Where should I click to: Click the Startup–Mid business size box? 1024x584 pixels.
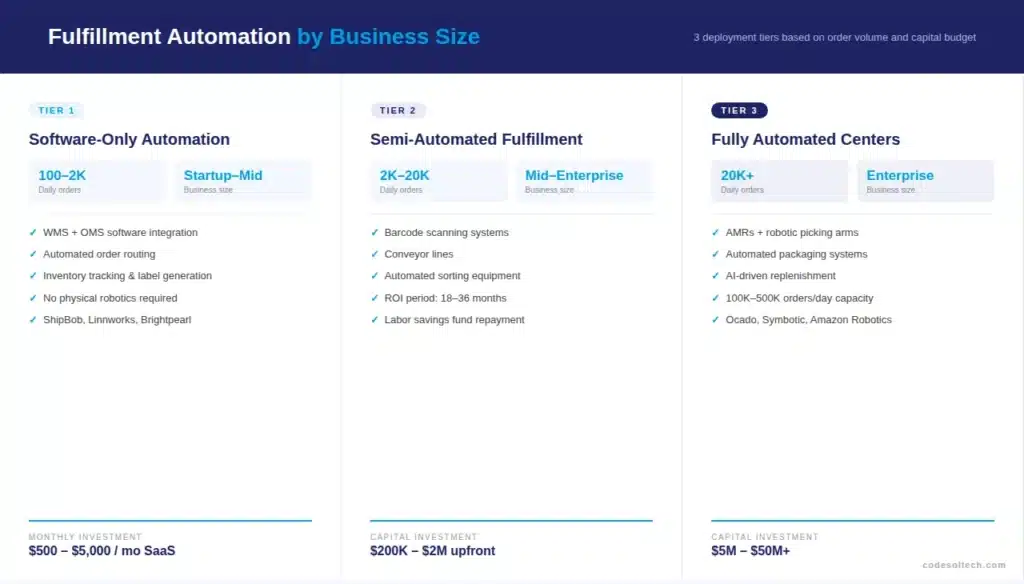pyautogui.click(x=243, y=181)
